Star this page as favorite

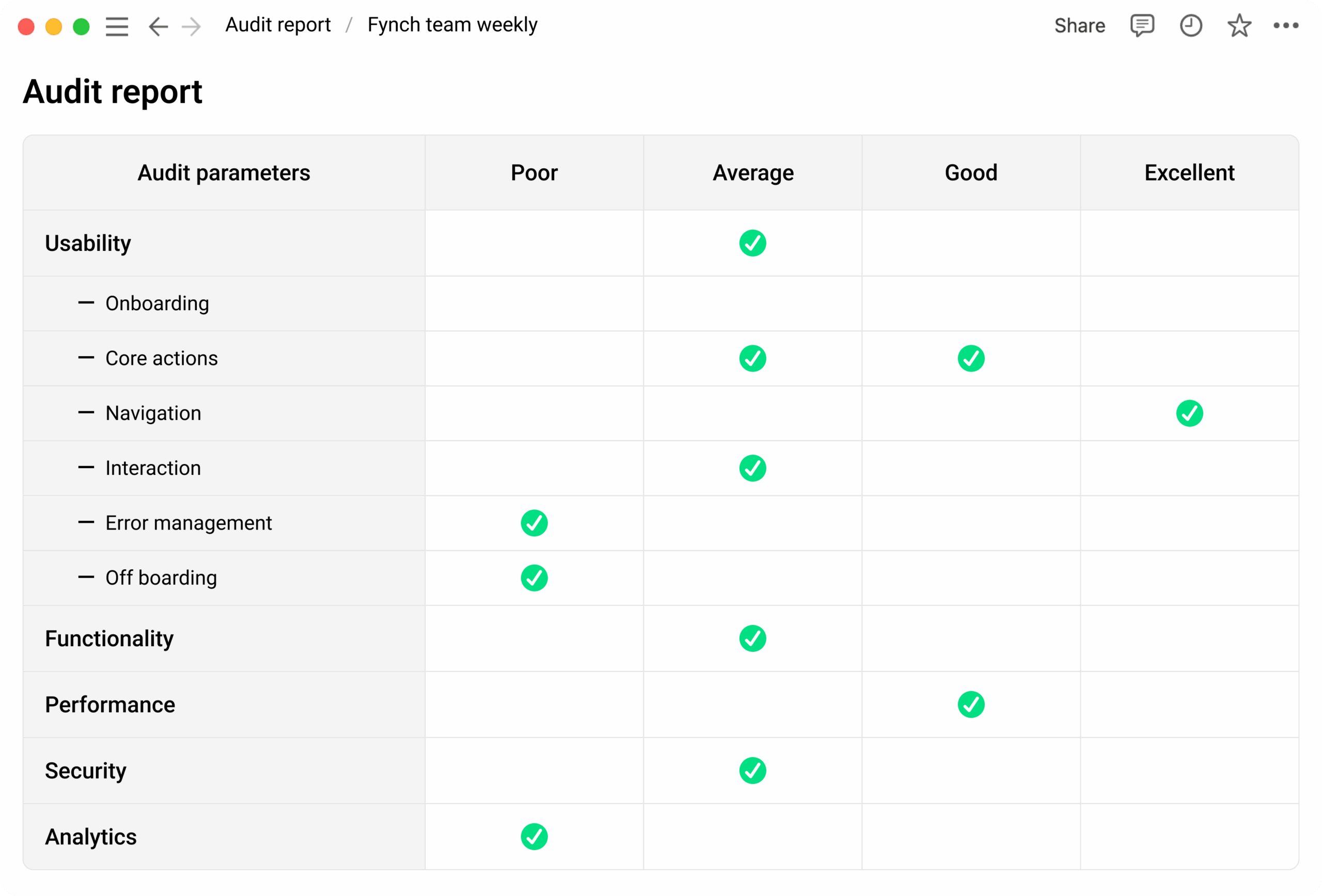[1239, 26]
